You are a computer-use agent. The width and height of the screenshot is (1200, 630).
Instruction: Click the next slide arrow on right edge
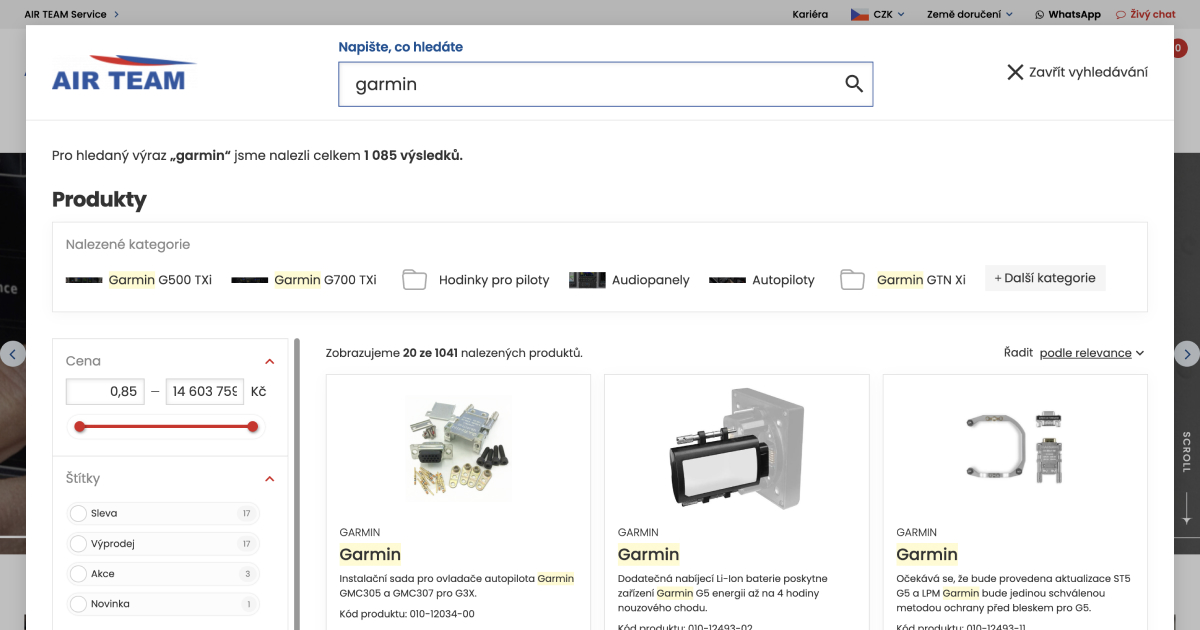point(1186,353)
